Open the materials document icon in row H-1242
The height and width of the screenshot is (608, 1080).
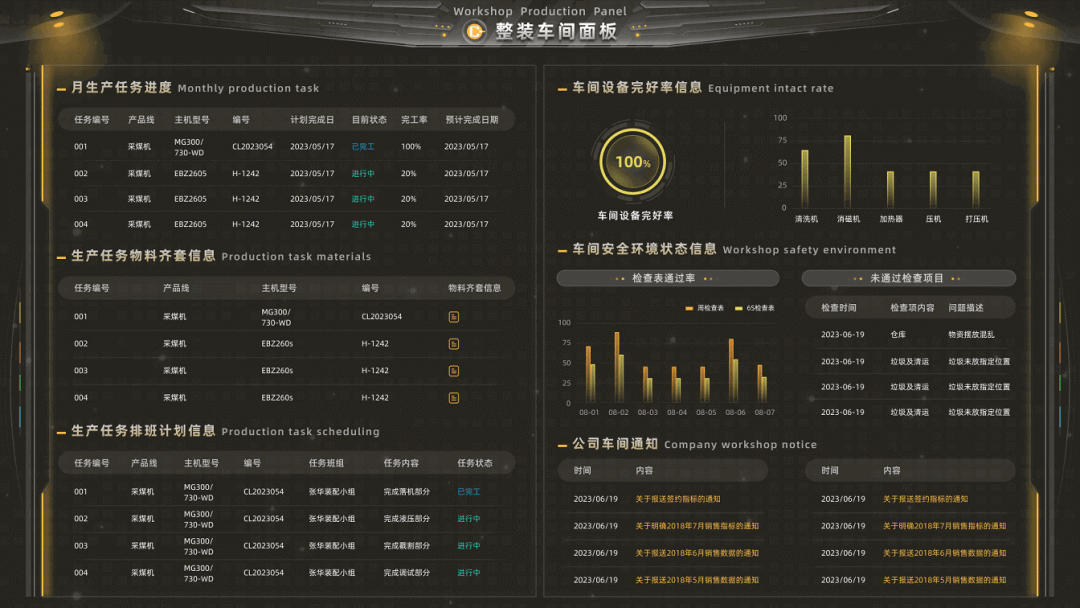coord(454,342)
